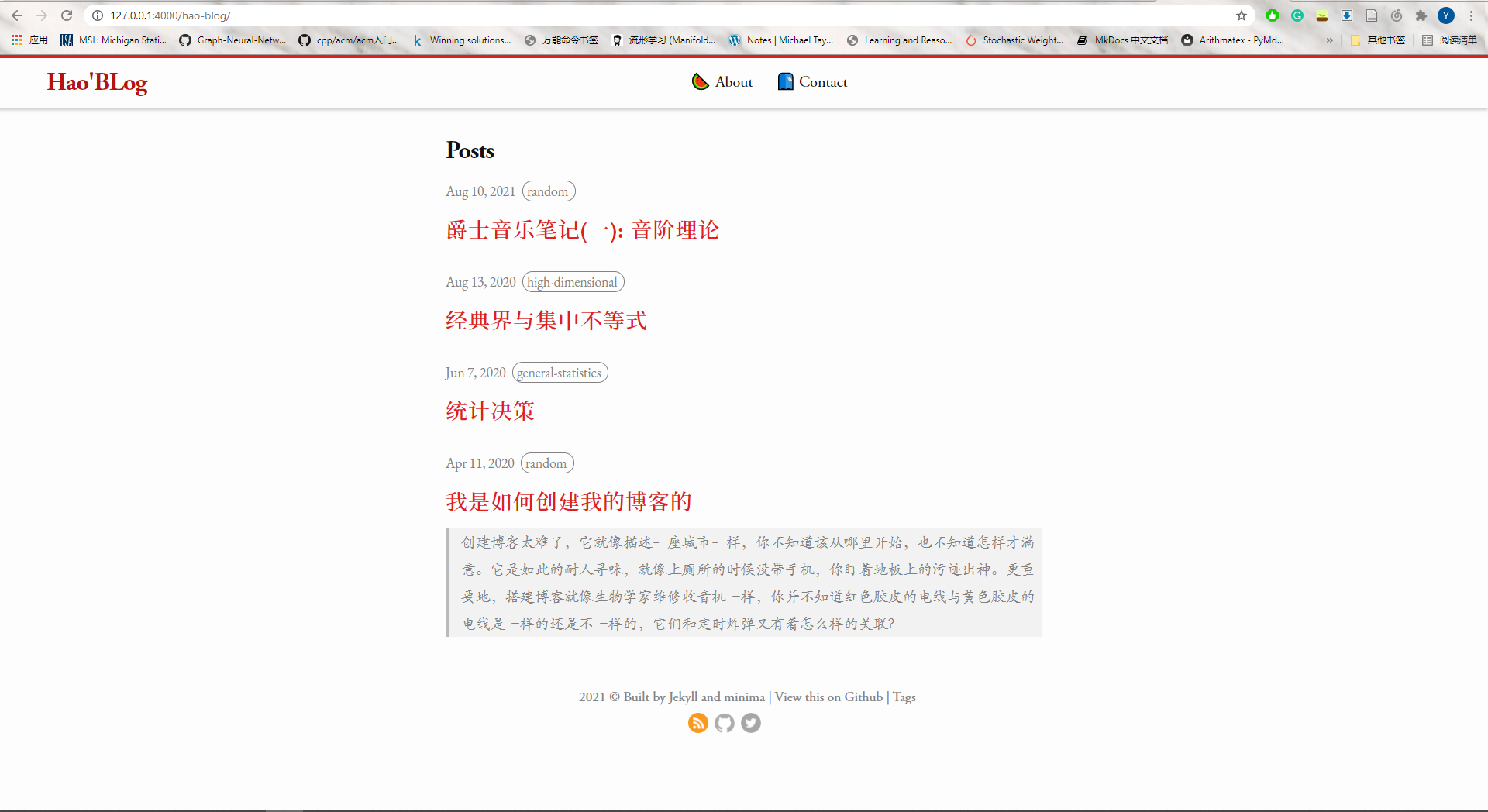
Task: Open the Grammarly extension icon
Action: click(x=1297, y=15)
